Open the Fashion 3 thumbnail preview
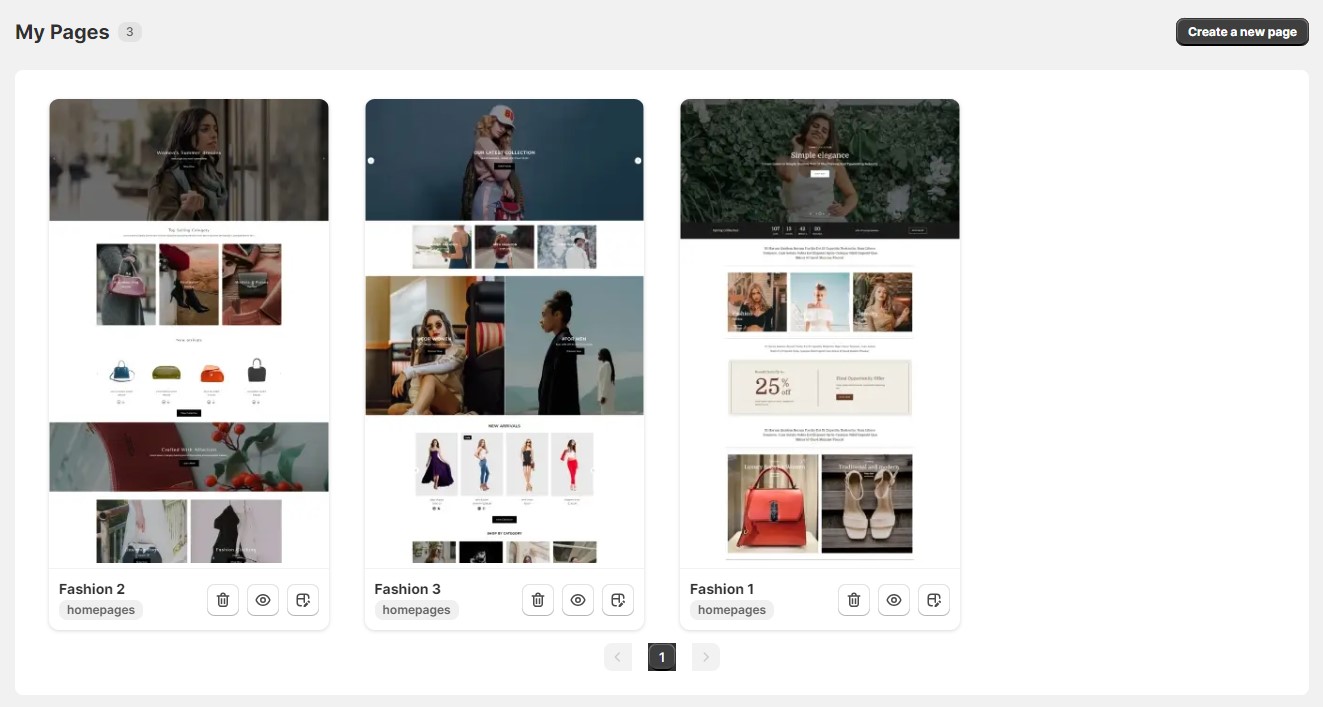The height and width of the screenshot is (707, 1323). pos(504,330)
